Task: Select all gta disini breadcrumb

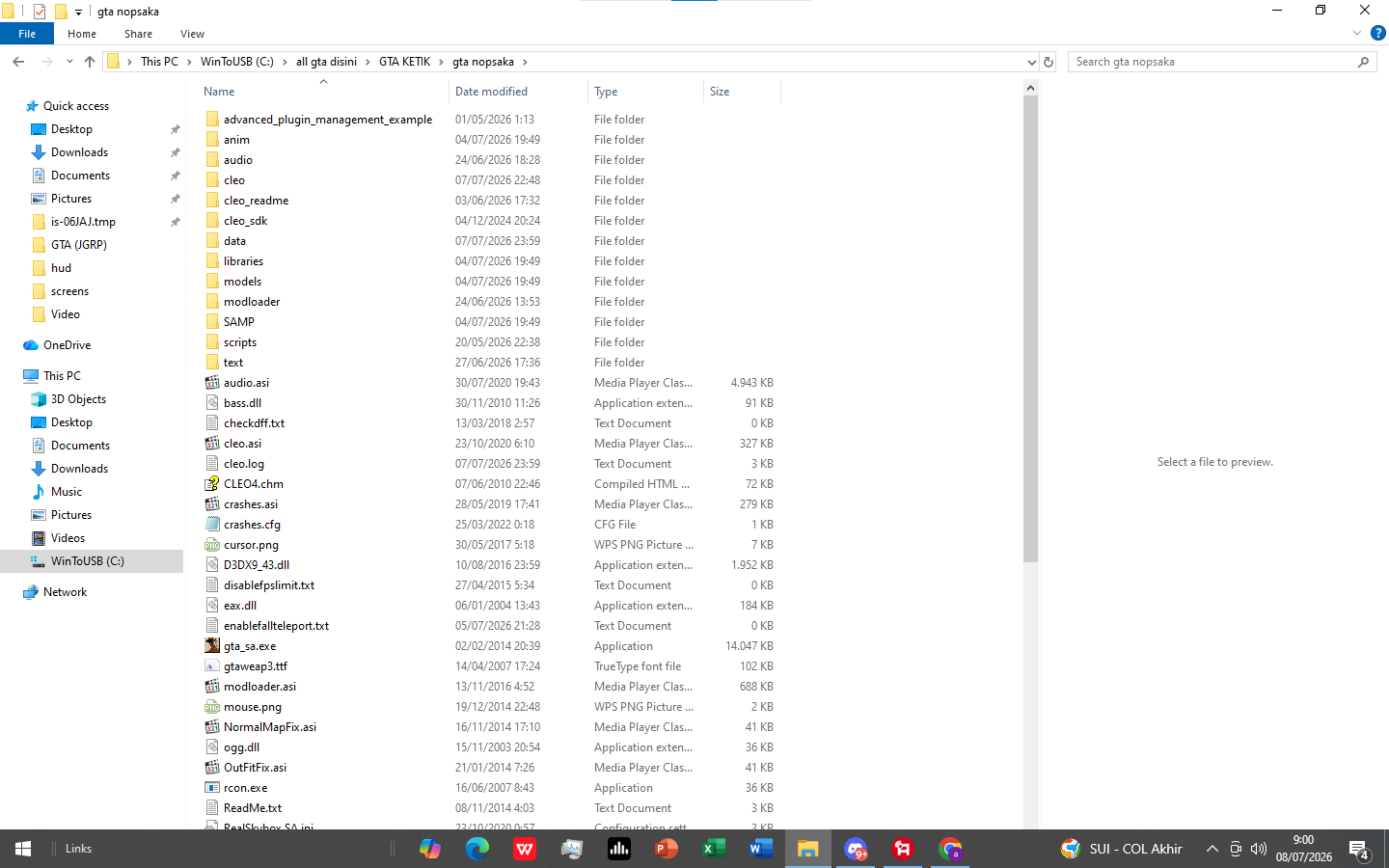Action: coord(326,62)
